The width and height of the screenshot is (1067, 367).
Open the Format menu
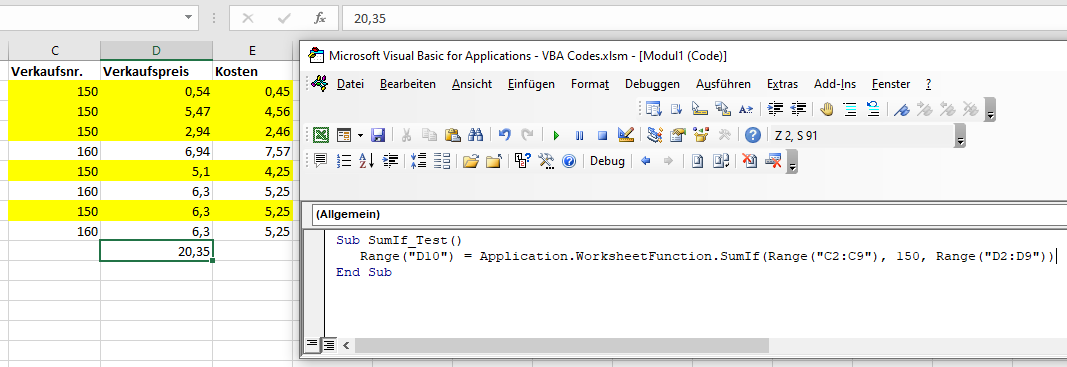(x=589, y=84)
